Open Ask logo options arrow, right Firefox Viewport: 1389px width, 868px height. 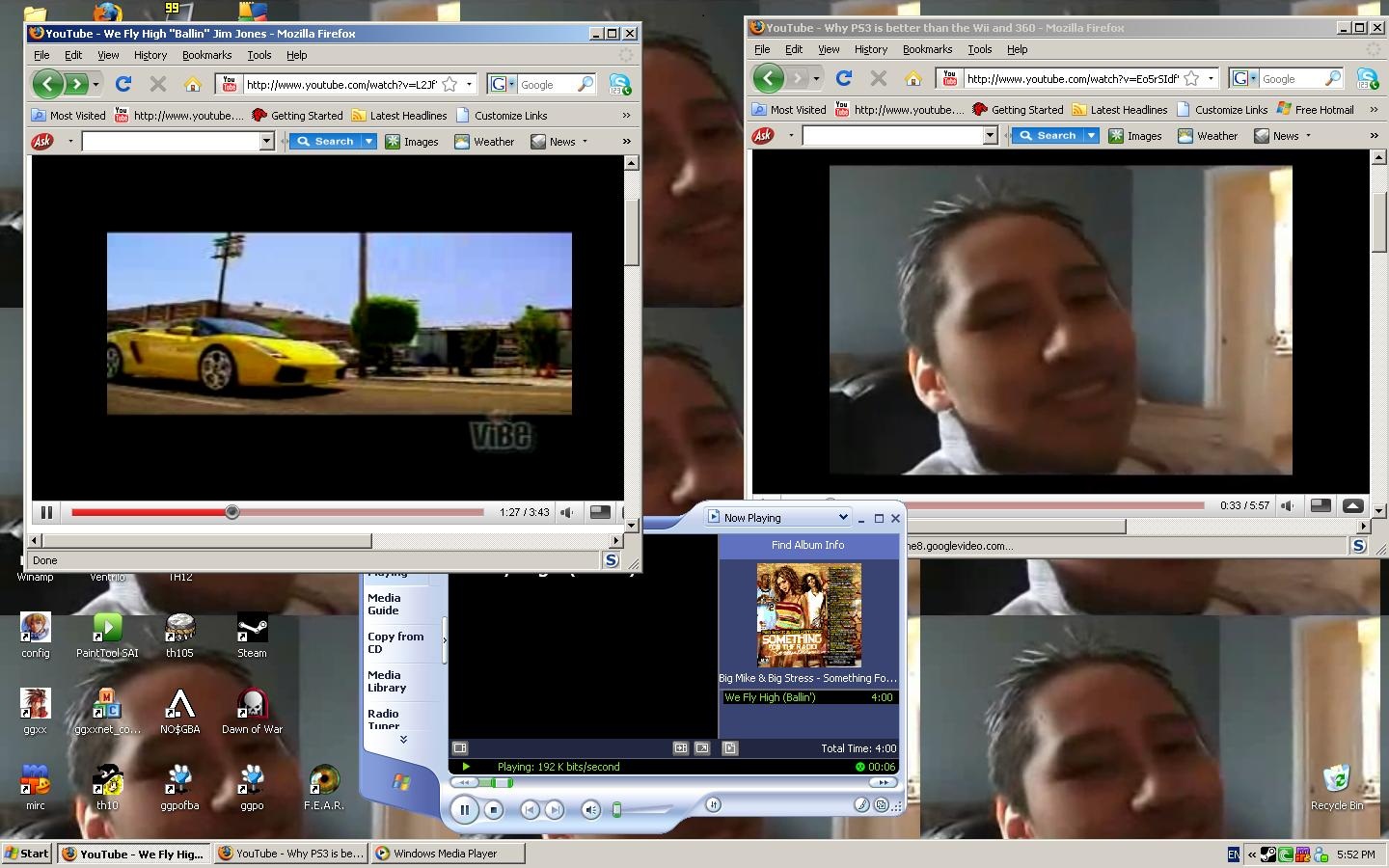[x=791, y=136]
